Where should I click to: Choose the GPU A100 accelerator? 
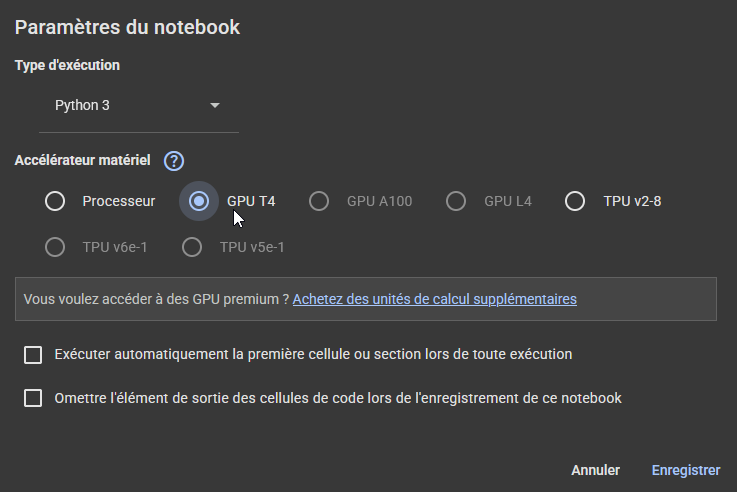pos(319,201)
